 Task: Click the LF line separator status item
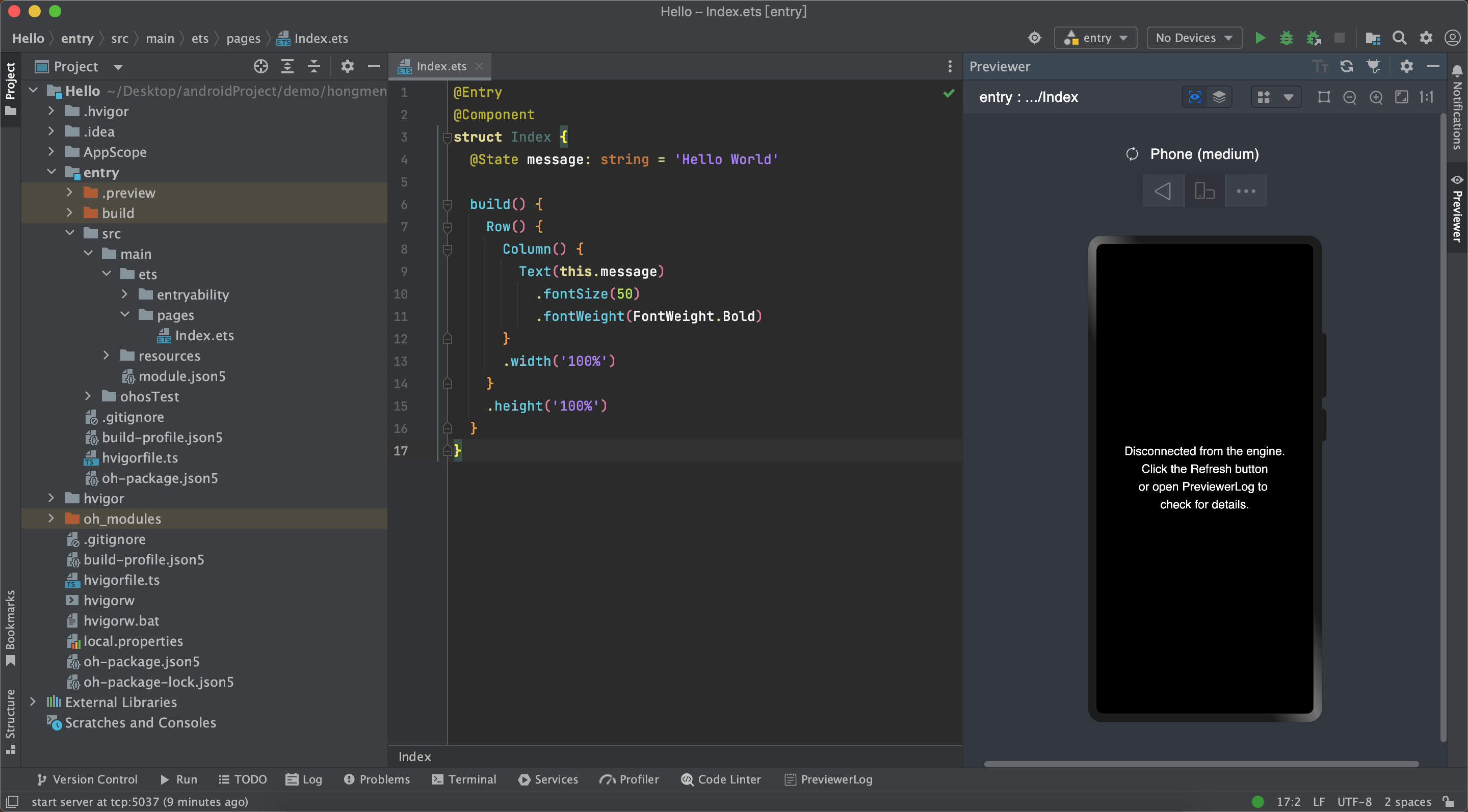click(x=1319, y=802)
